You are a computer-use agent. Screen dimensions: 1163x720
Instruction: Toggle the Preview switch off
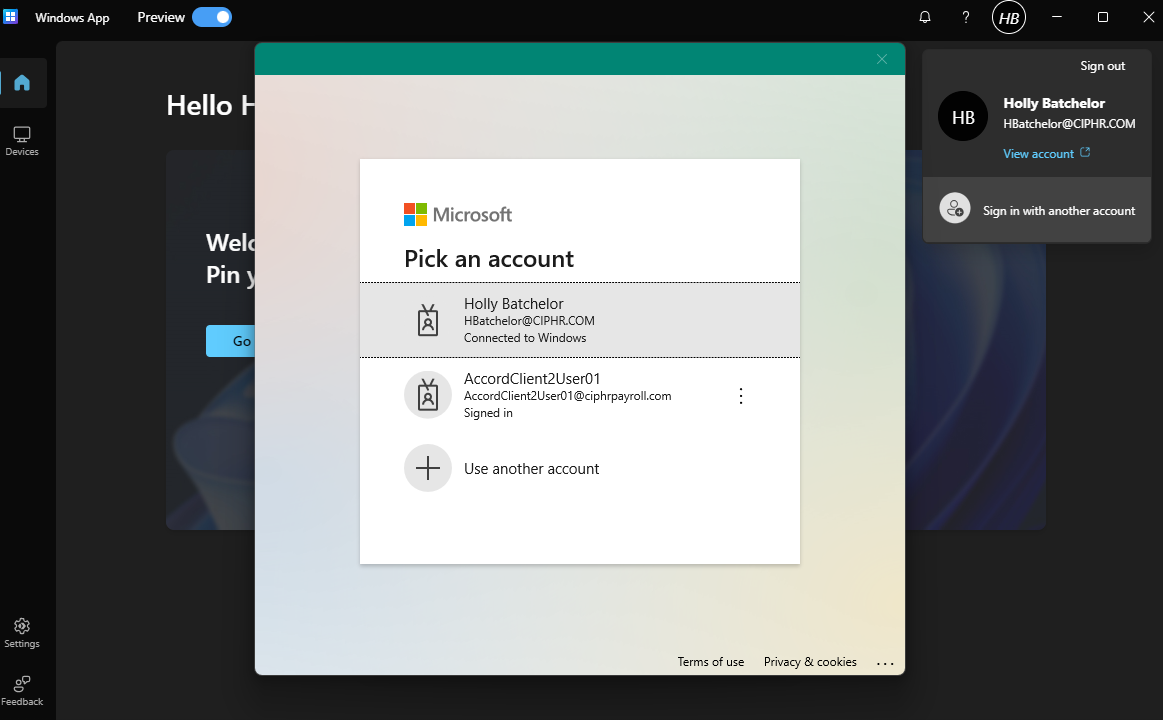point(212,17)
